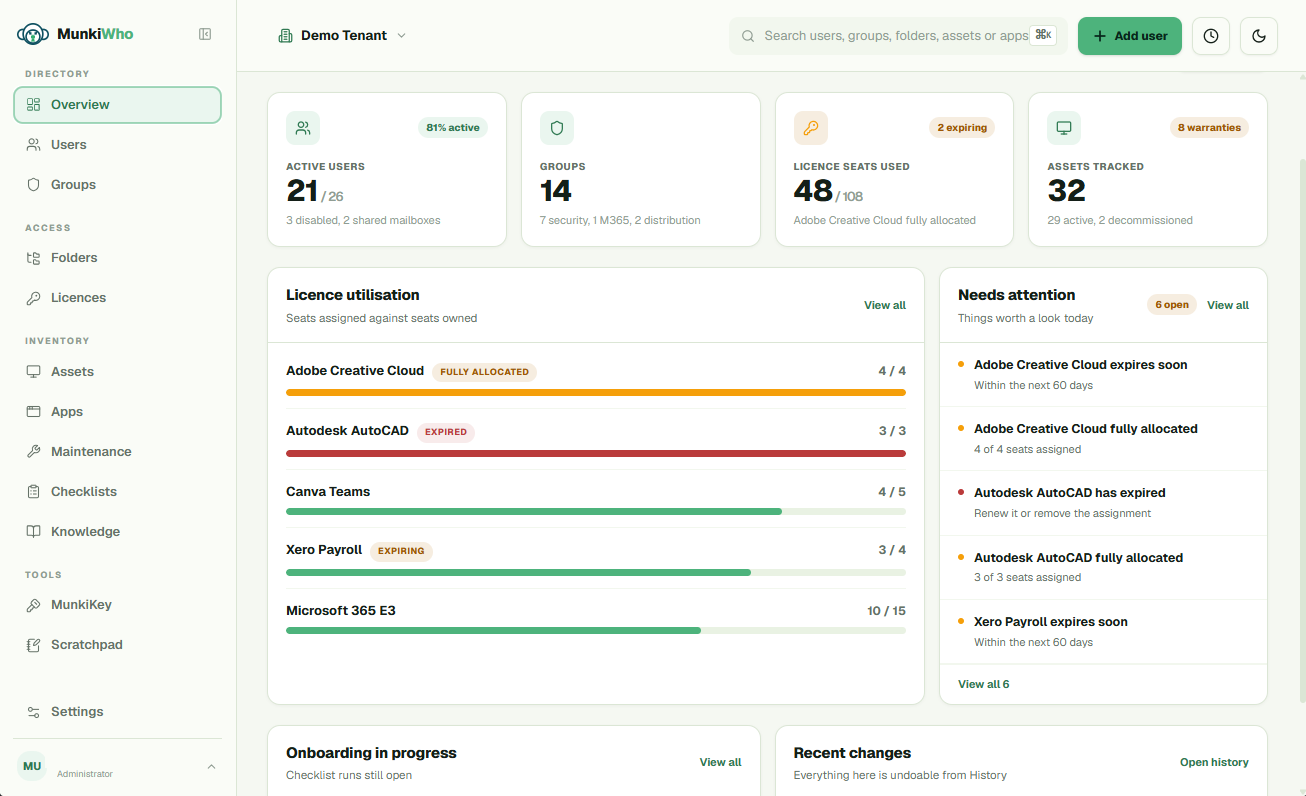Click the 8 warranties badge
This screenshot has height=796, width=1306.
(1209, 128)
